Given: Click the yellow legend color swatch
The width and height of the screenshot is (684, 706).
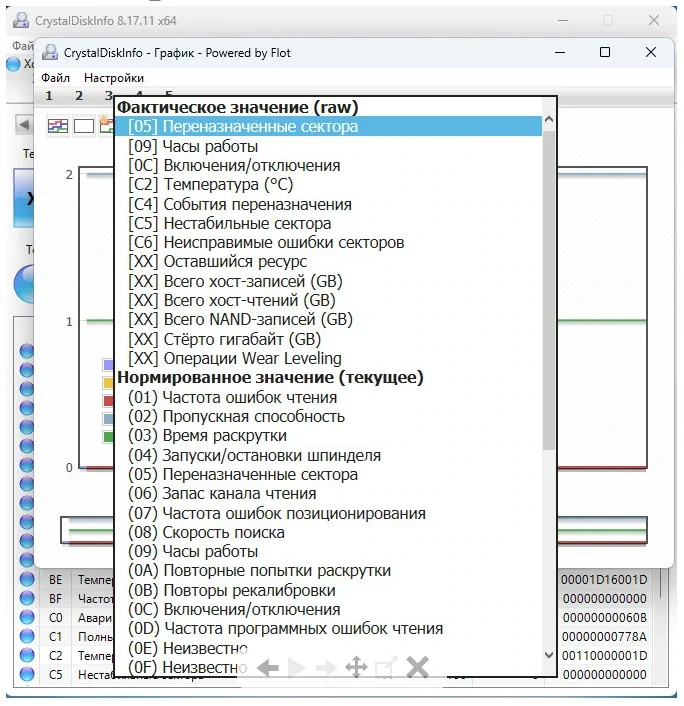Looking at the screenshot, I should pos(108,383).
